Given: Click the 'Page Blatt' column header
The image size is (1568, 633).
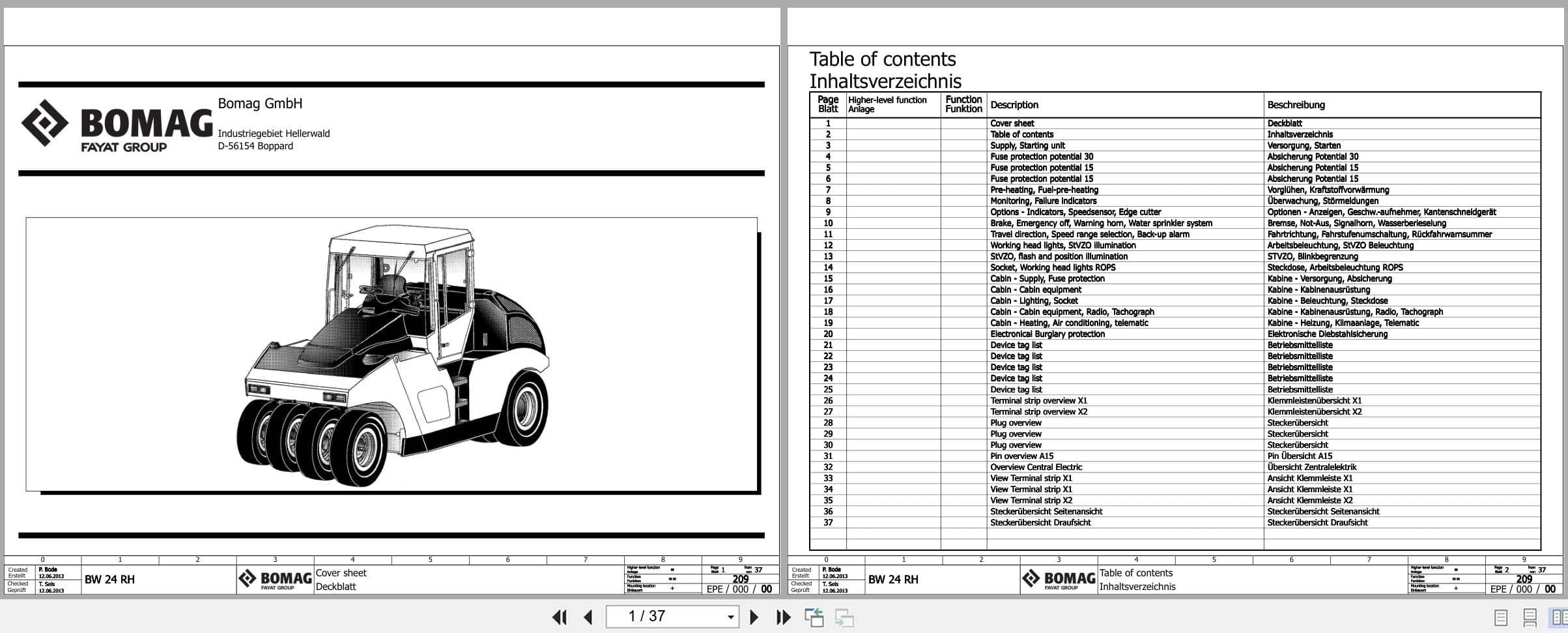Looking at the screenshot, I should pos(828,104).
